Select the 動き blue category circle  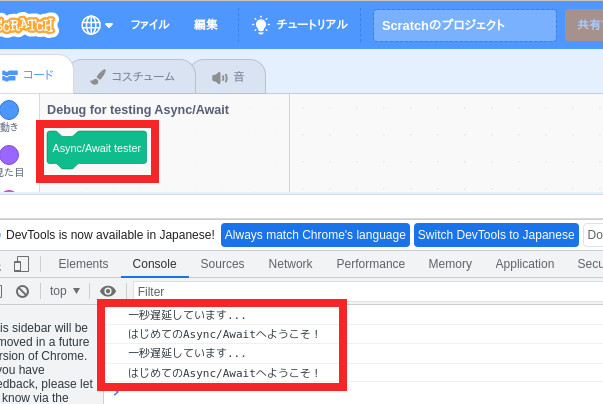[9, 110]
